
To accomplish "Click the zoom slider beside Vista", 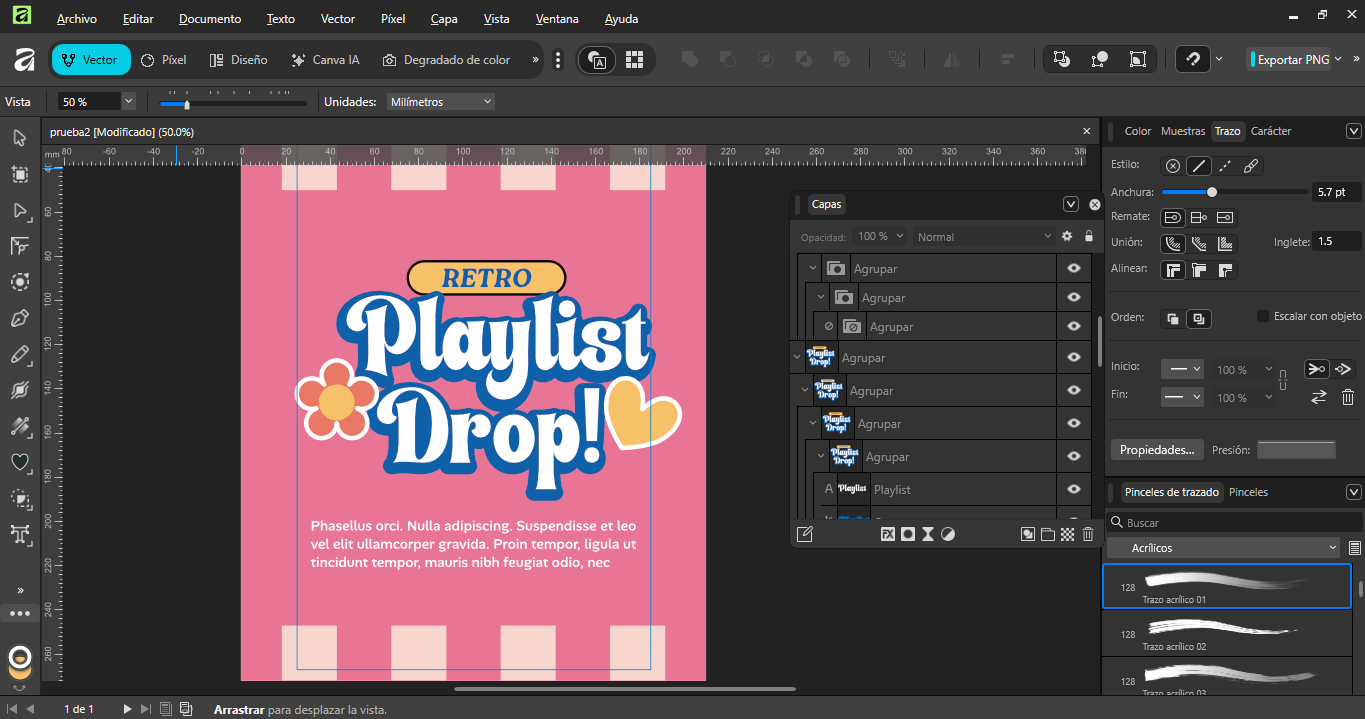I will pyautogui.click(x=233, y=102).
